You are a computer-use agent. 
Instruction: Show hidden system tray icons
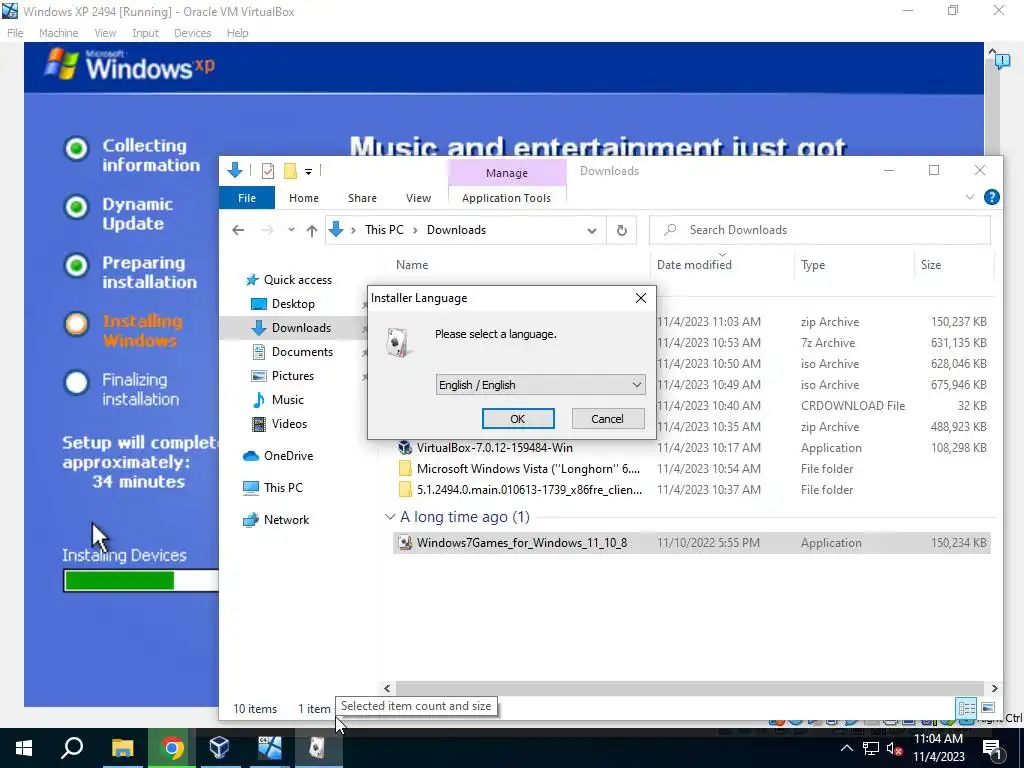coord(847,748)
